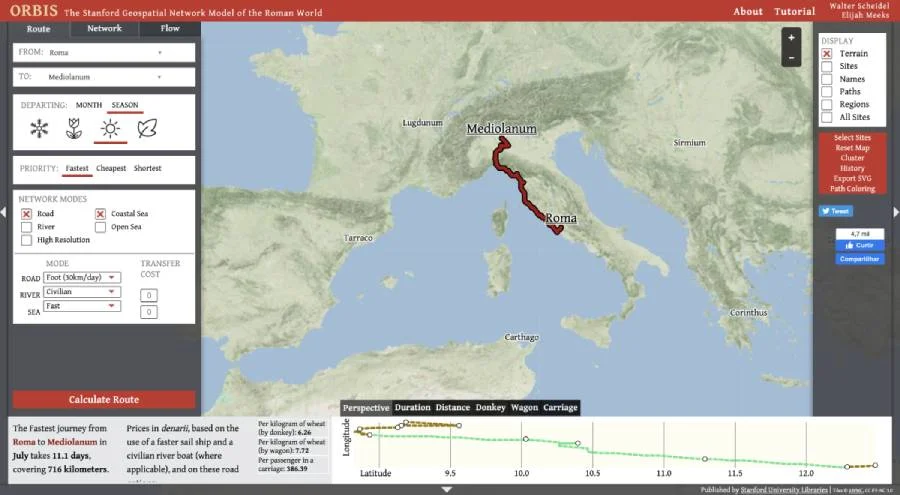Zoom in the map with plus button
This screenshot has width=900, height=495.
click(x=791, y=38)
